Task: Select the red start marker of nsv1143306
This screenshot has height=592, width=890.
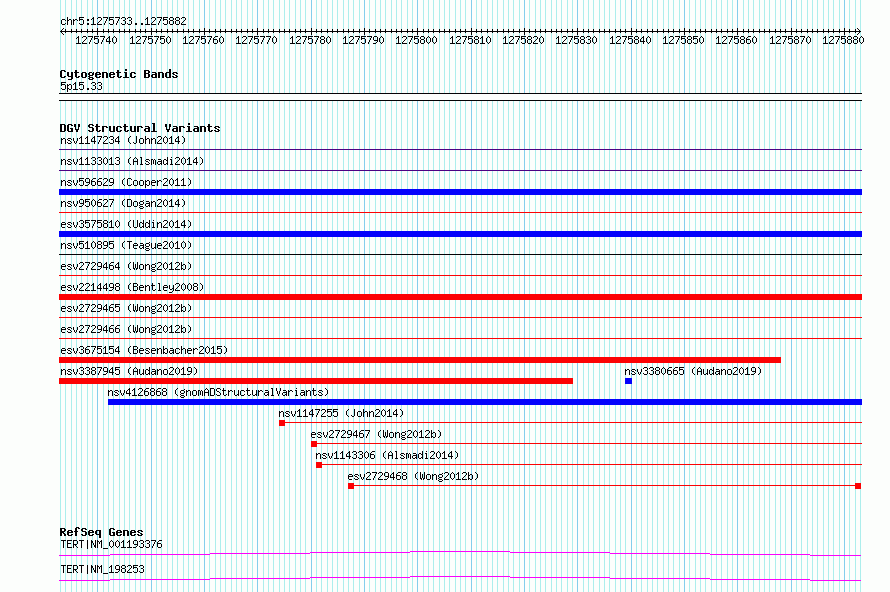Action: [x=319, y=465]
